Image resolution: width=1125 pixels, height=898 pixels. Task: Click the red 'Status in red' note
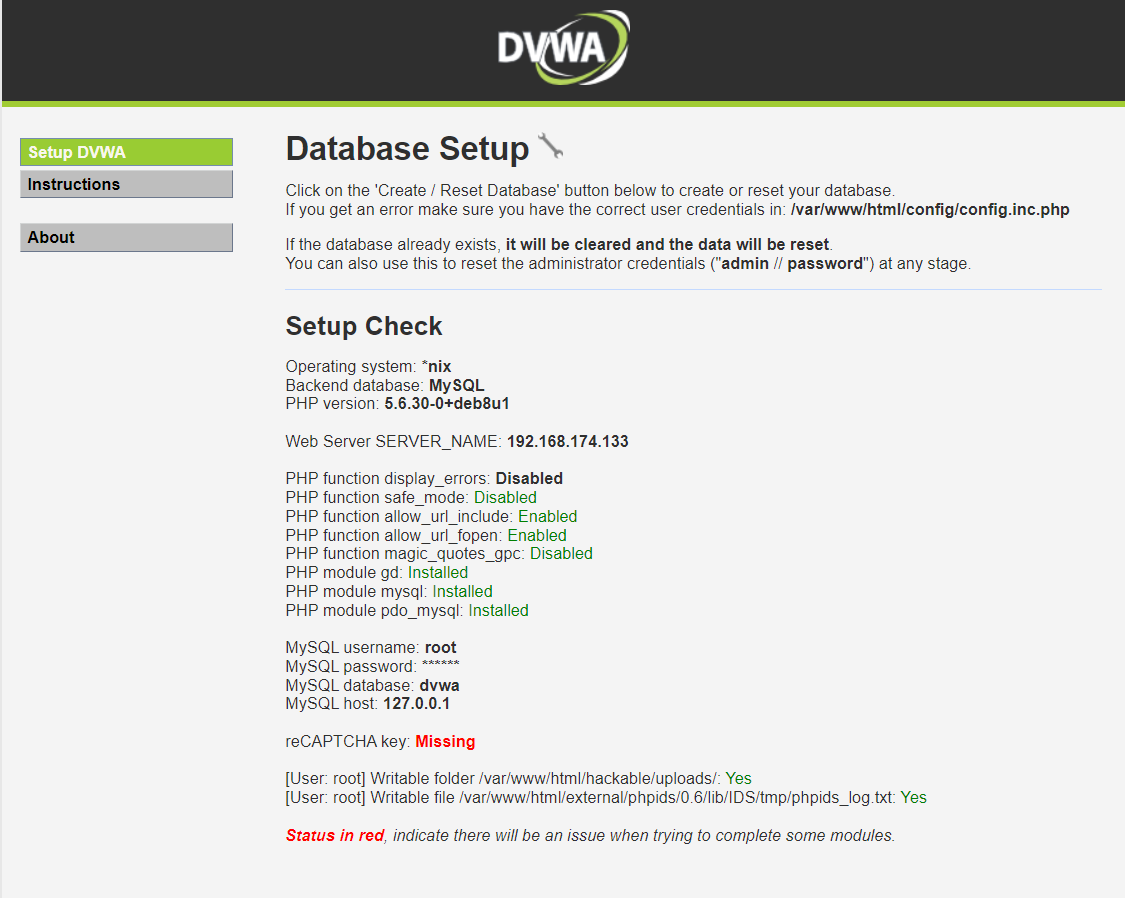click(334, 836)
